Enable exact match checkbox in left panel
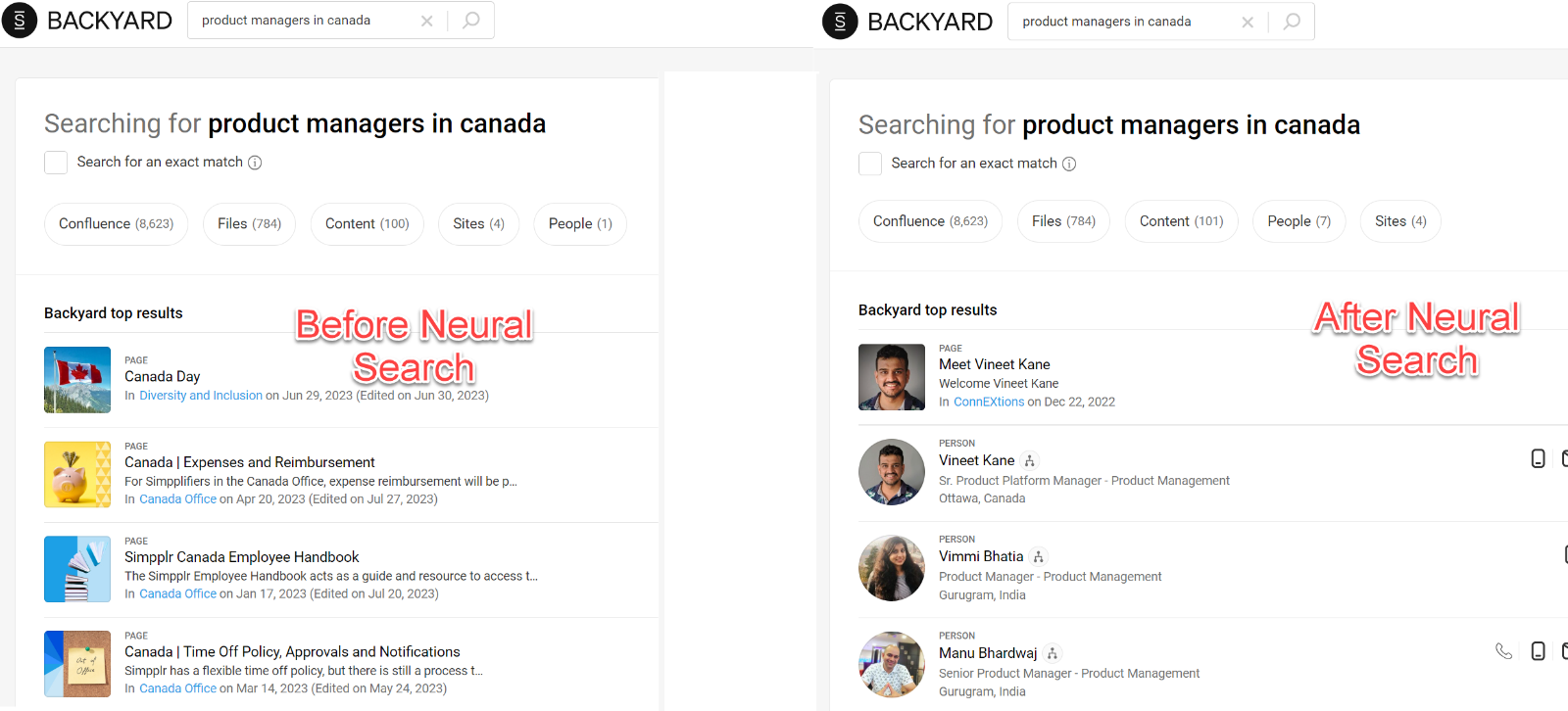This screenshot has height=711, width=1568. click(x=56, y=163)
